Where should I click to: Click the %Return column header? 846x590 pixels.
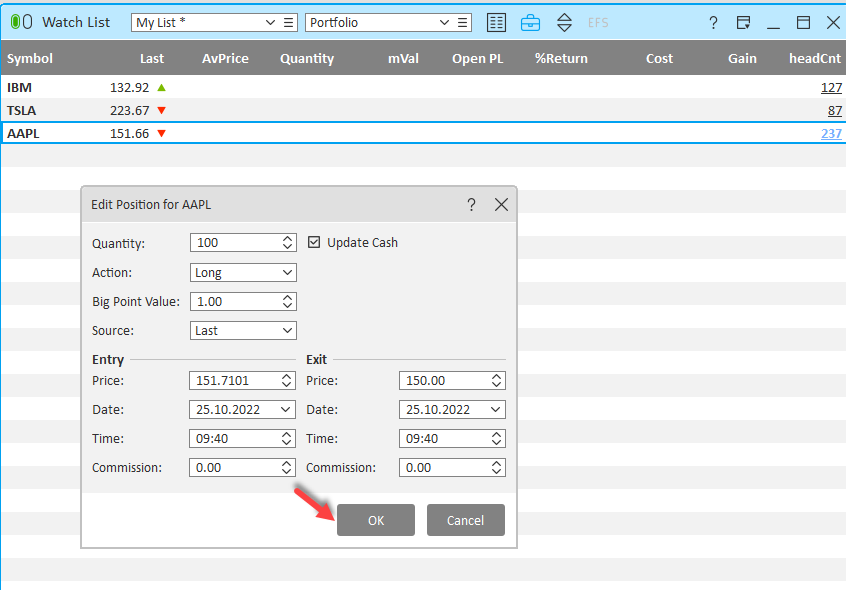pyautogui.click(x=561, y=58)
